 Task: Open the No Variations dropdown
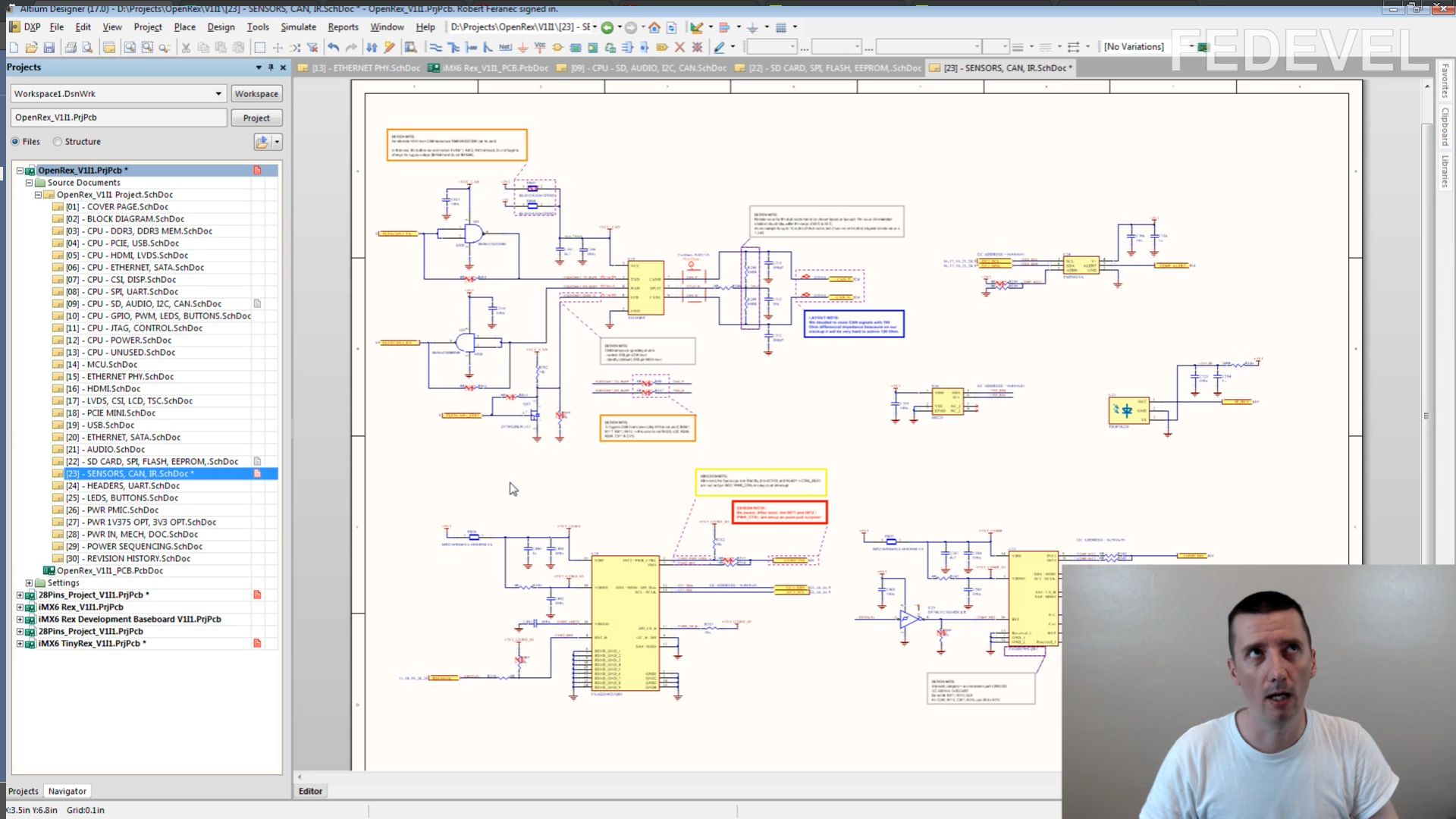1191,47
